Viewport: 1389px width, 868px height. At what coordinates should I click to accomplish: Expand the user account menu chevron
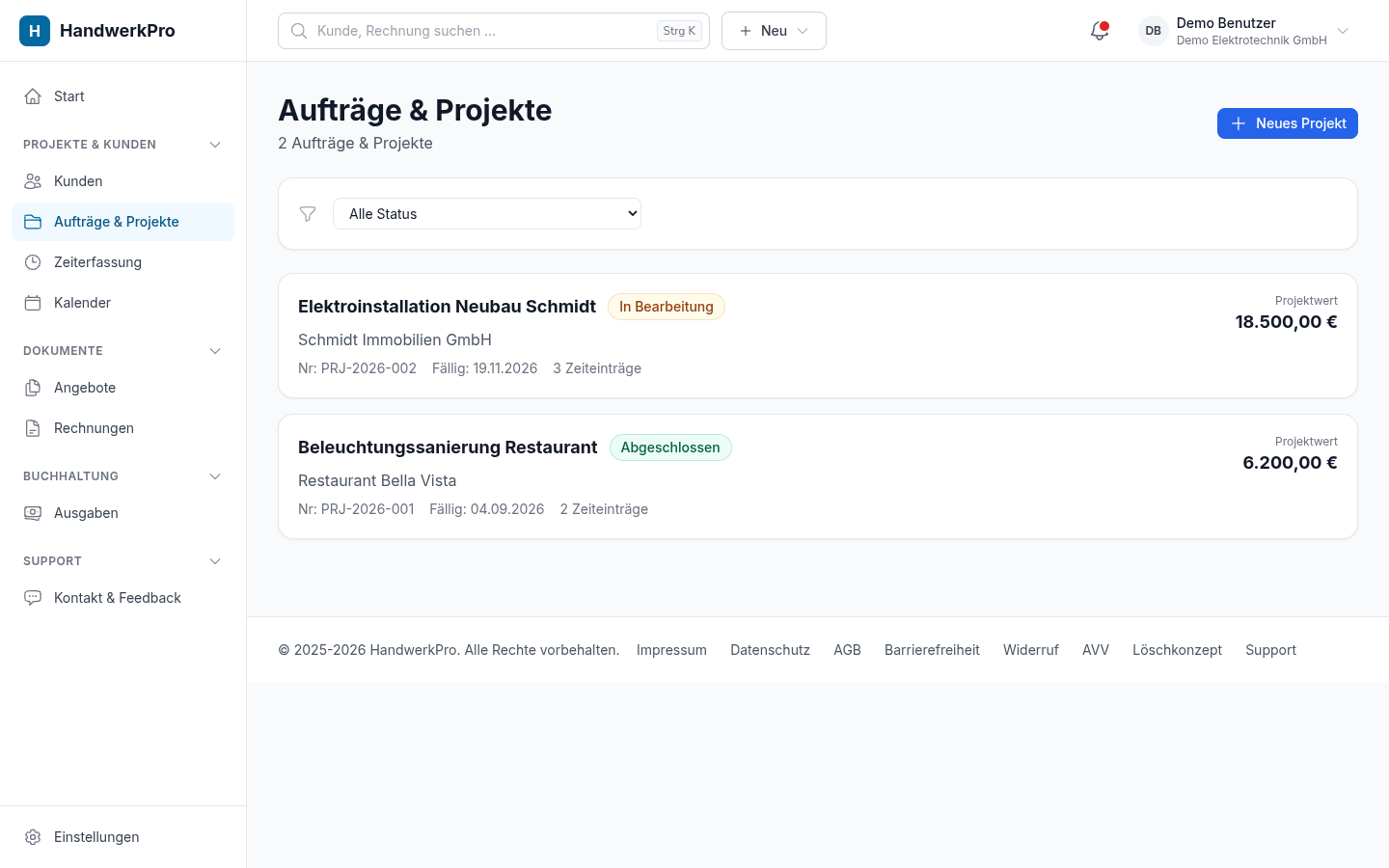(x=1343, y=31)
